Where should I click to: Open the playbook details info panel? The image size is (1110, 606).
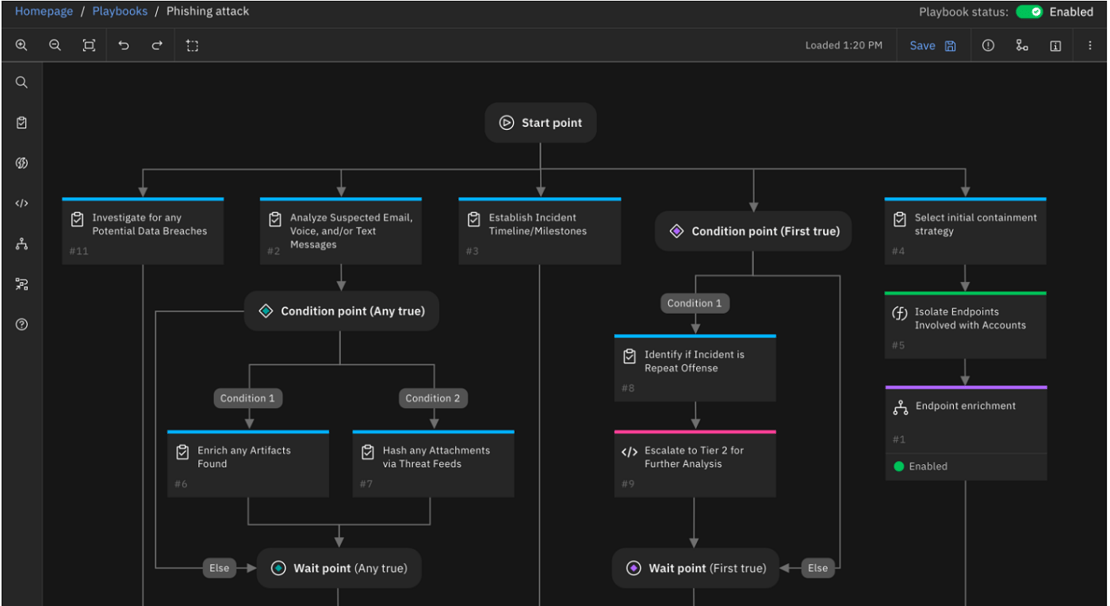[x=1057, y=45]
